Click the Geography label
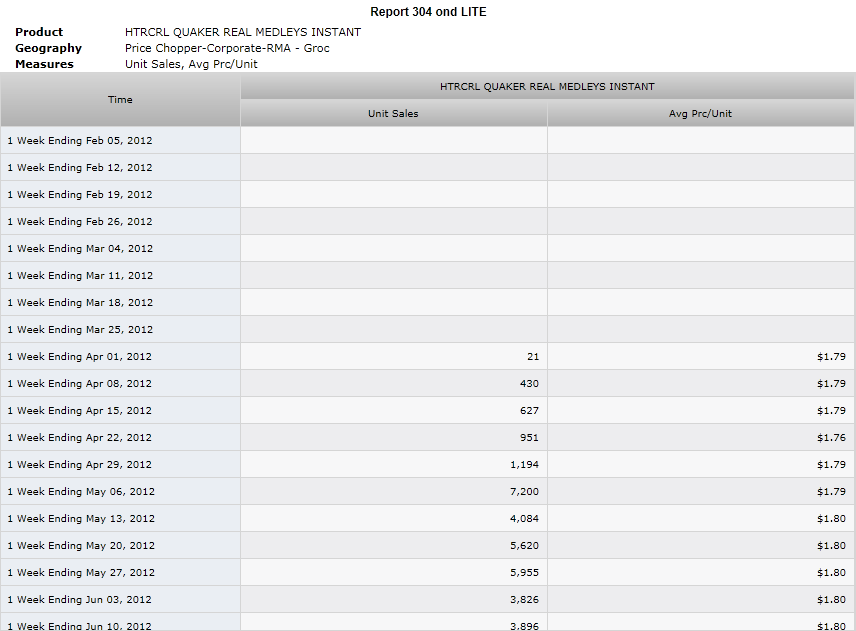856x631 pixels. pyautogui.click(x=48, y=48)
